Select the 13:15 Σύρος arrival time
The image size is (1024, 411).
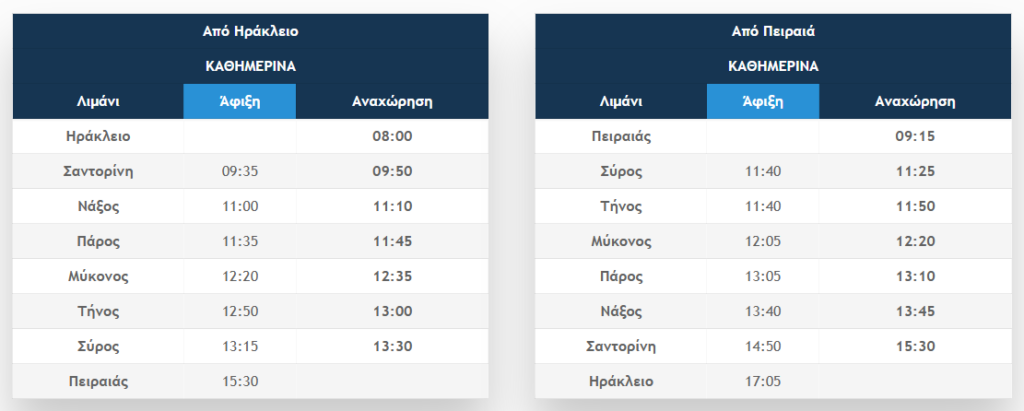(240, 346)
